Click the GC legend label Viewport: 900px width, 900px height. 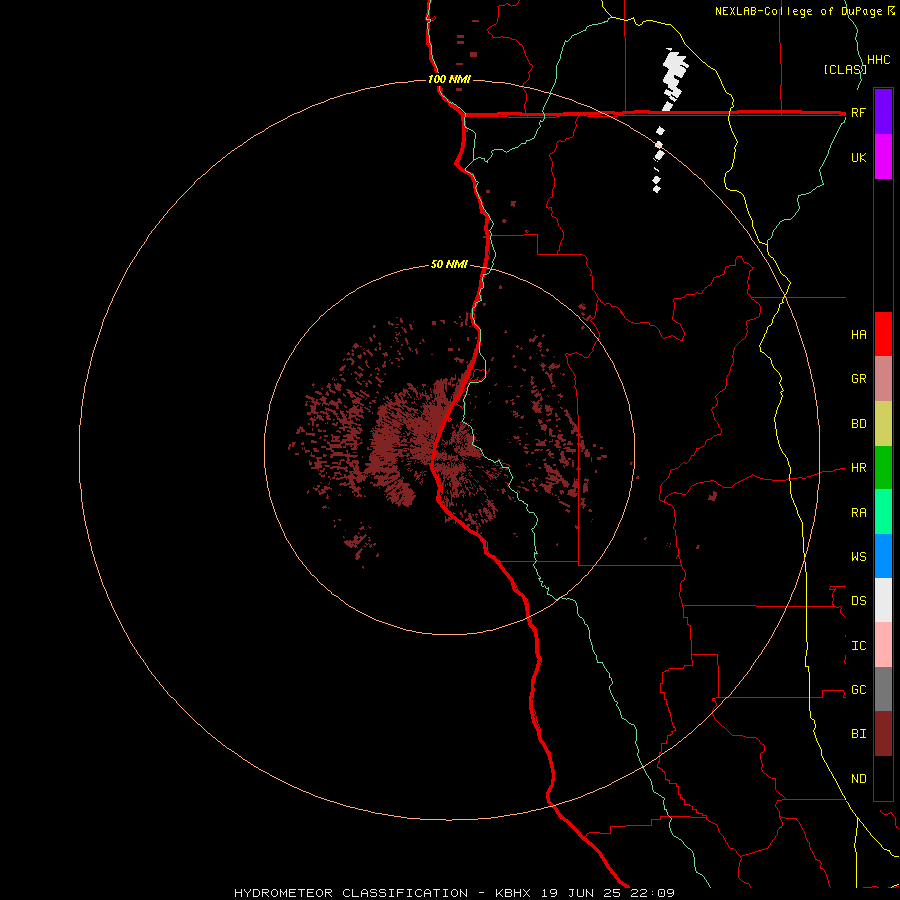pyautogui.click(x=858, y=689)
